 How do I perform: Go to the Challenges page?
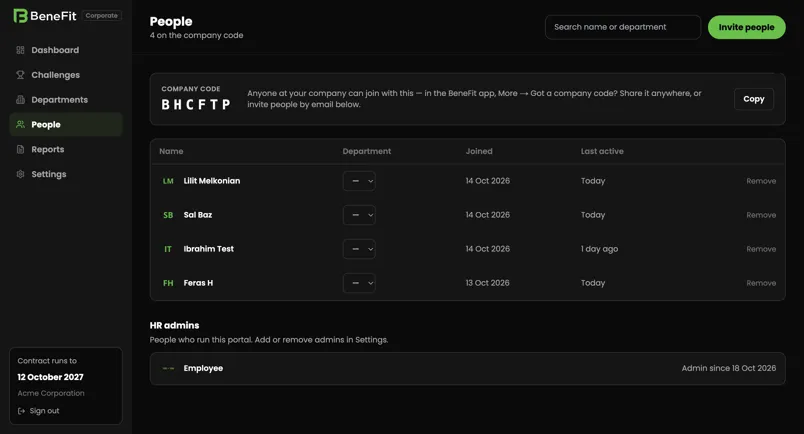tap(66, 75)
